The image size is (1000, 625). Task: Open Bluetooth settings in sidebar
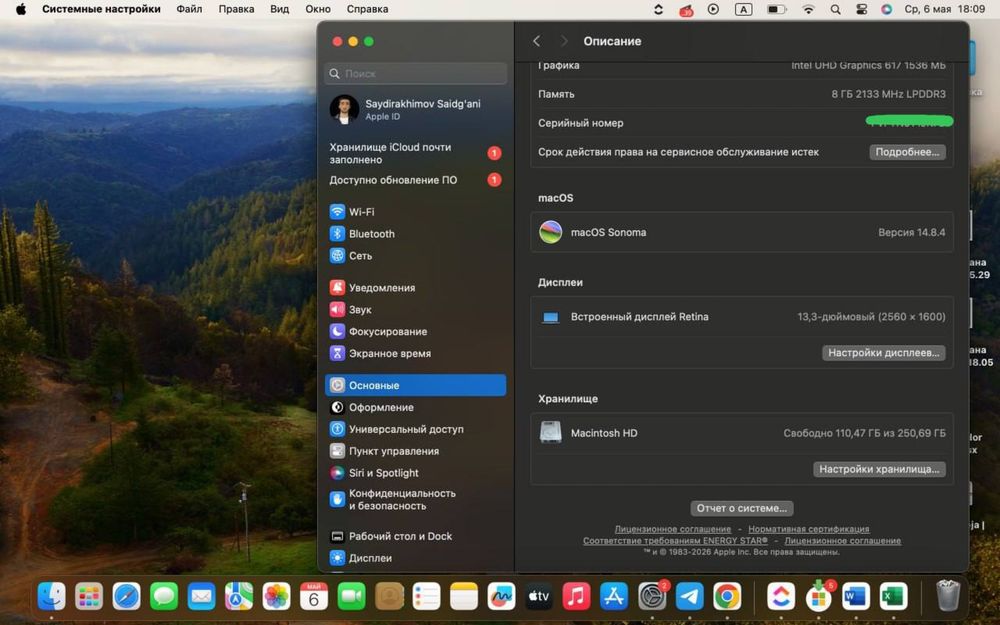pos(415,233)
